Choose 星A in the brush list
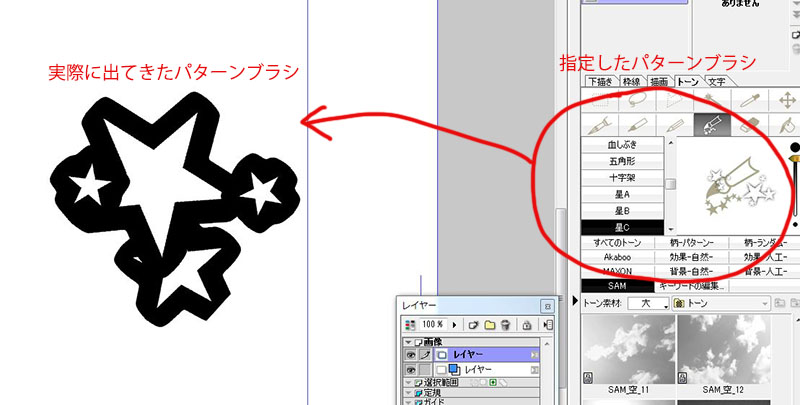 click(622, 194)
